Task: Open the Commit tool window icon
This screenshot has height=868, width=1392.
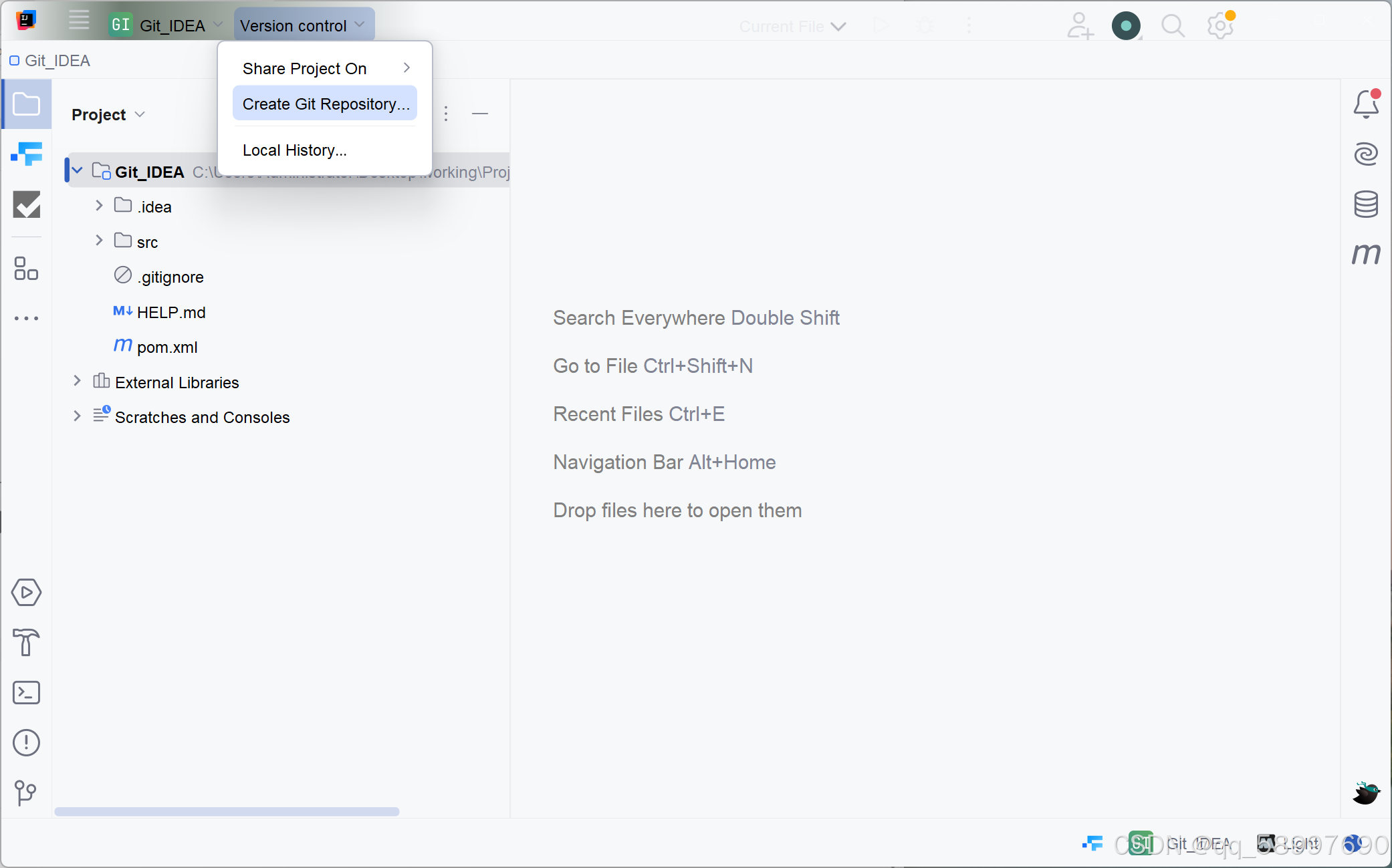Action: point(26,204)
